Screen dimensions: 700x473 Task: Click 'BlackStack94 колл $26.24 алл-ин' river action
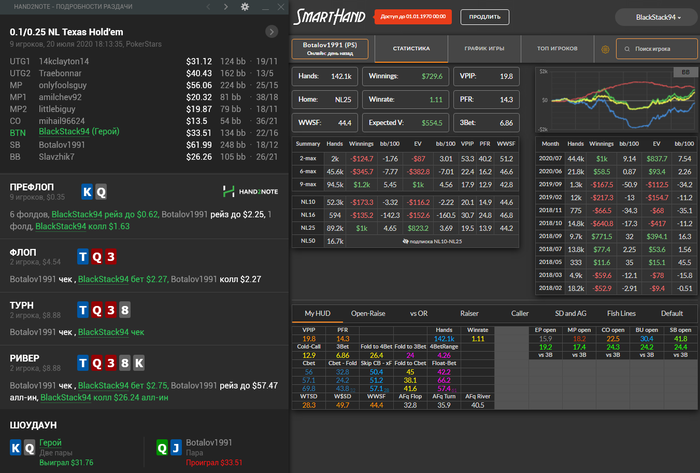click(x=104, y=398)
